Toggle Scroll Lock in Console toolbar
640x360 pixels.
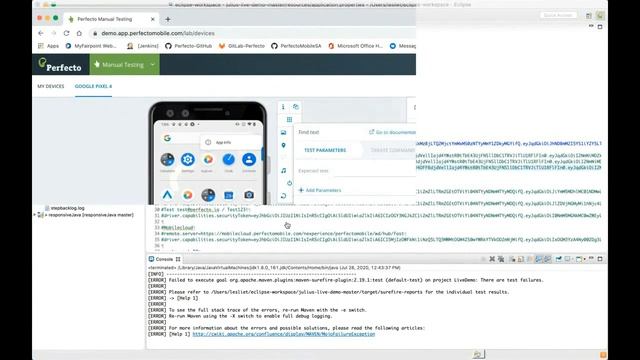click(x=521, y=259)
